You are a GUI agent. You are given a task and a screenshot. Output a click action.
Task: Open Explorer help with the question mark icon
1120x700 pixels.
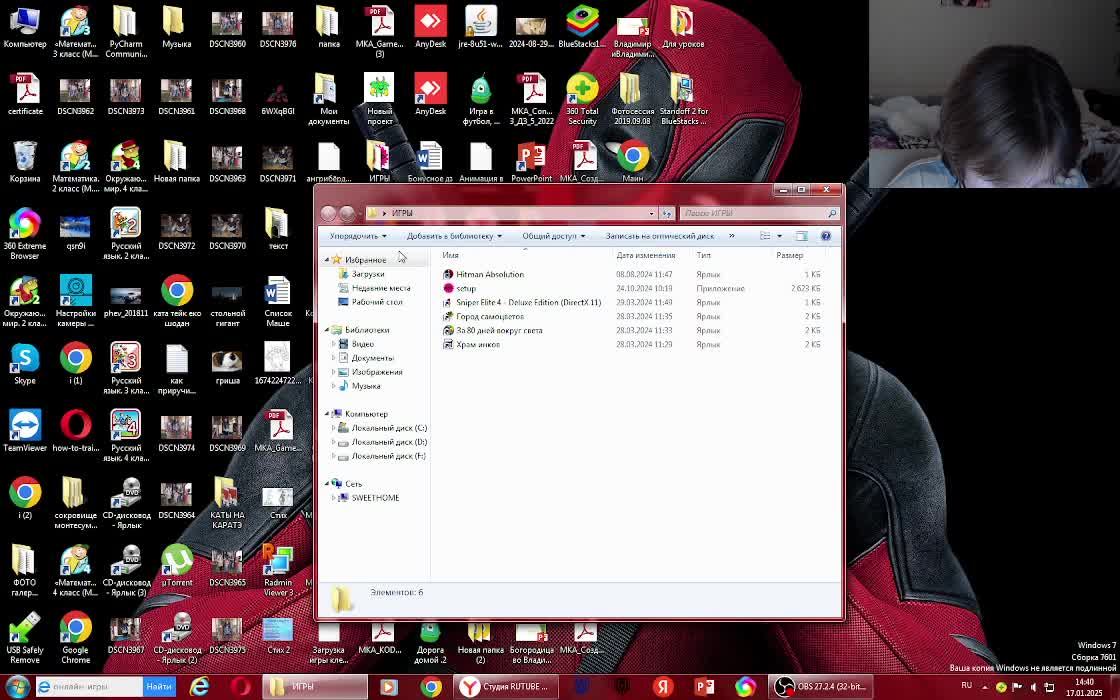(826, 236)
